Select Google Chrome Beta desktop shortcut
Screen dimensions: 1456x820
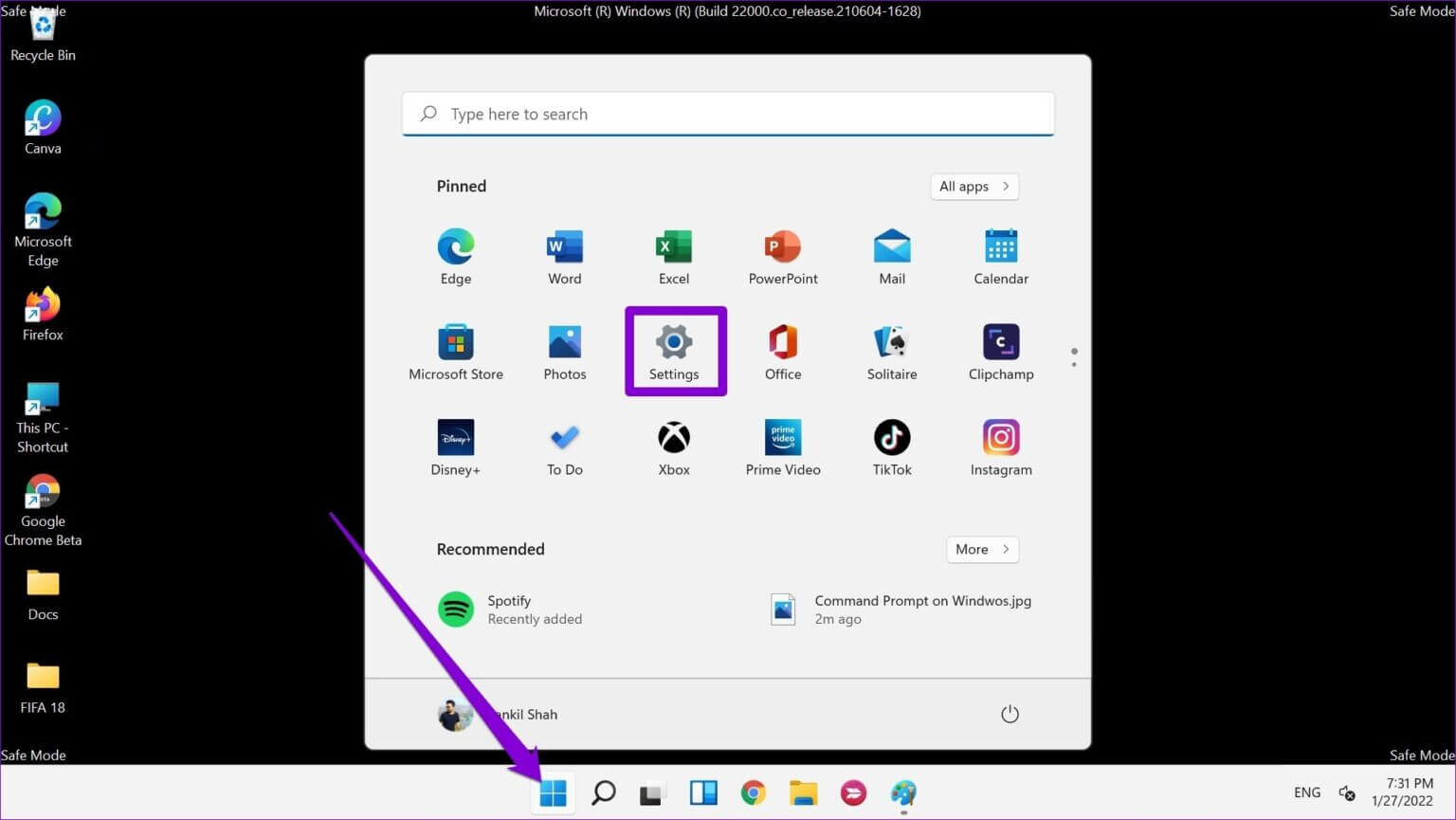point(43,511)
